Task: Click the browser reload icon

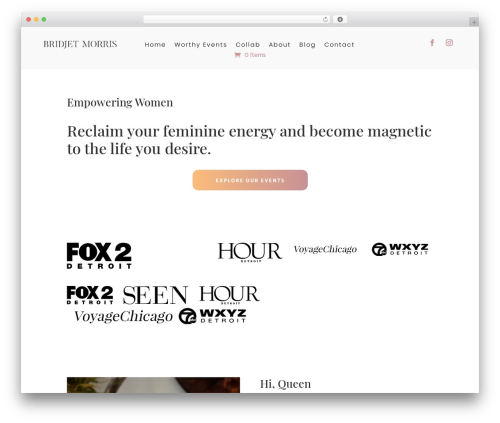Action: coord(325,20)
